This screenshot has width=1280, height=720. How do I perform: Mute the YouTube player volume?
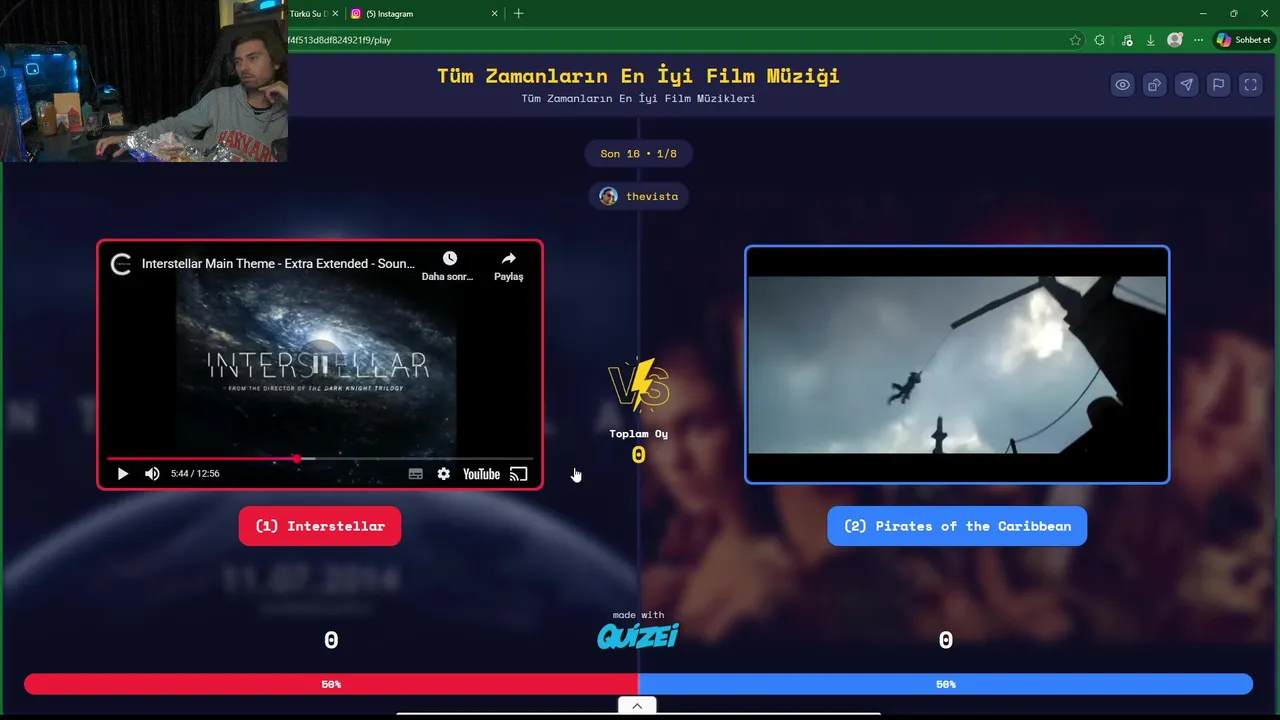tap(152, 474)
